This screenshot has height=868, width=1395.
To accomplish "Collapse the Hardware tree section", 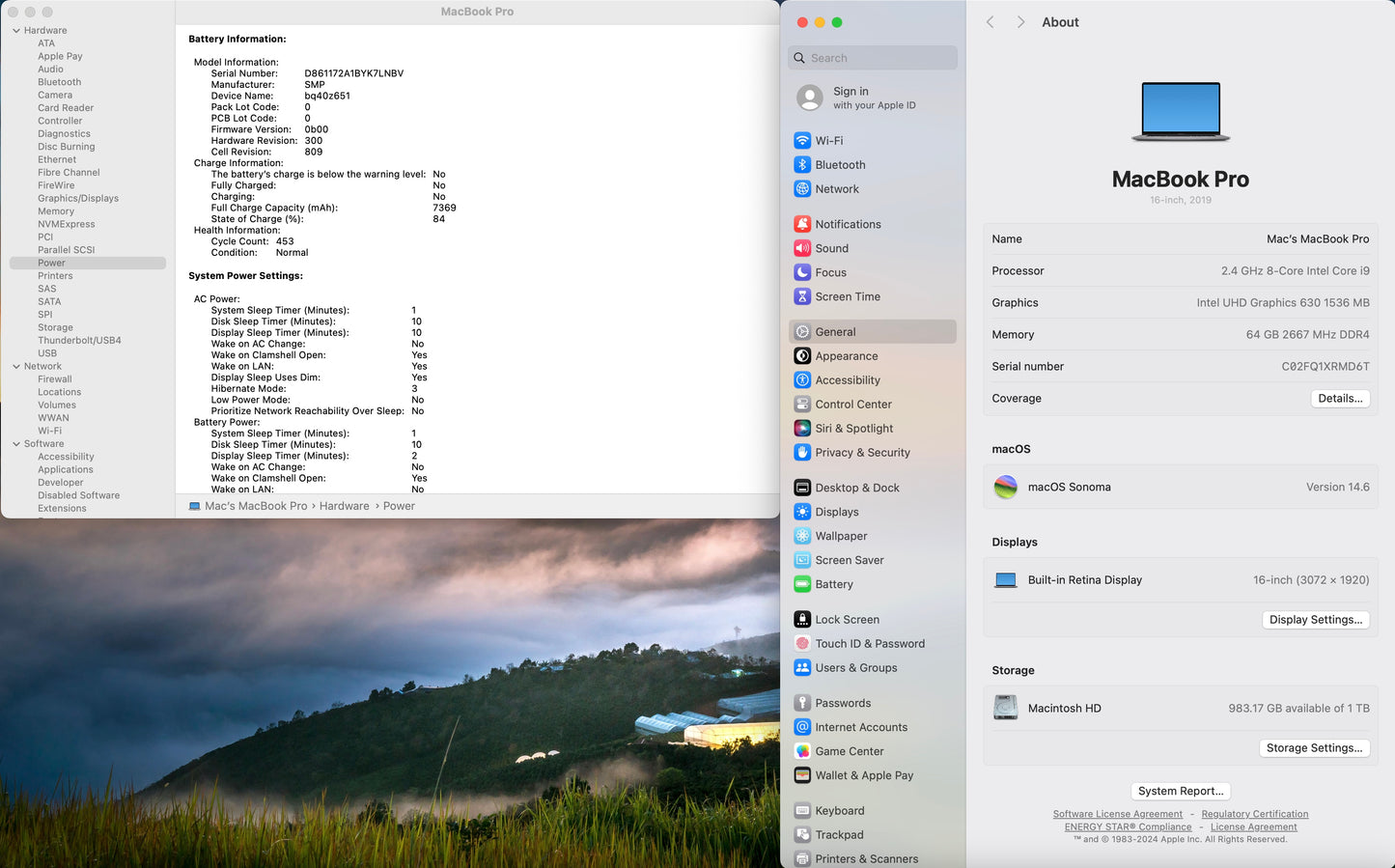I will coord(16,31).
